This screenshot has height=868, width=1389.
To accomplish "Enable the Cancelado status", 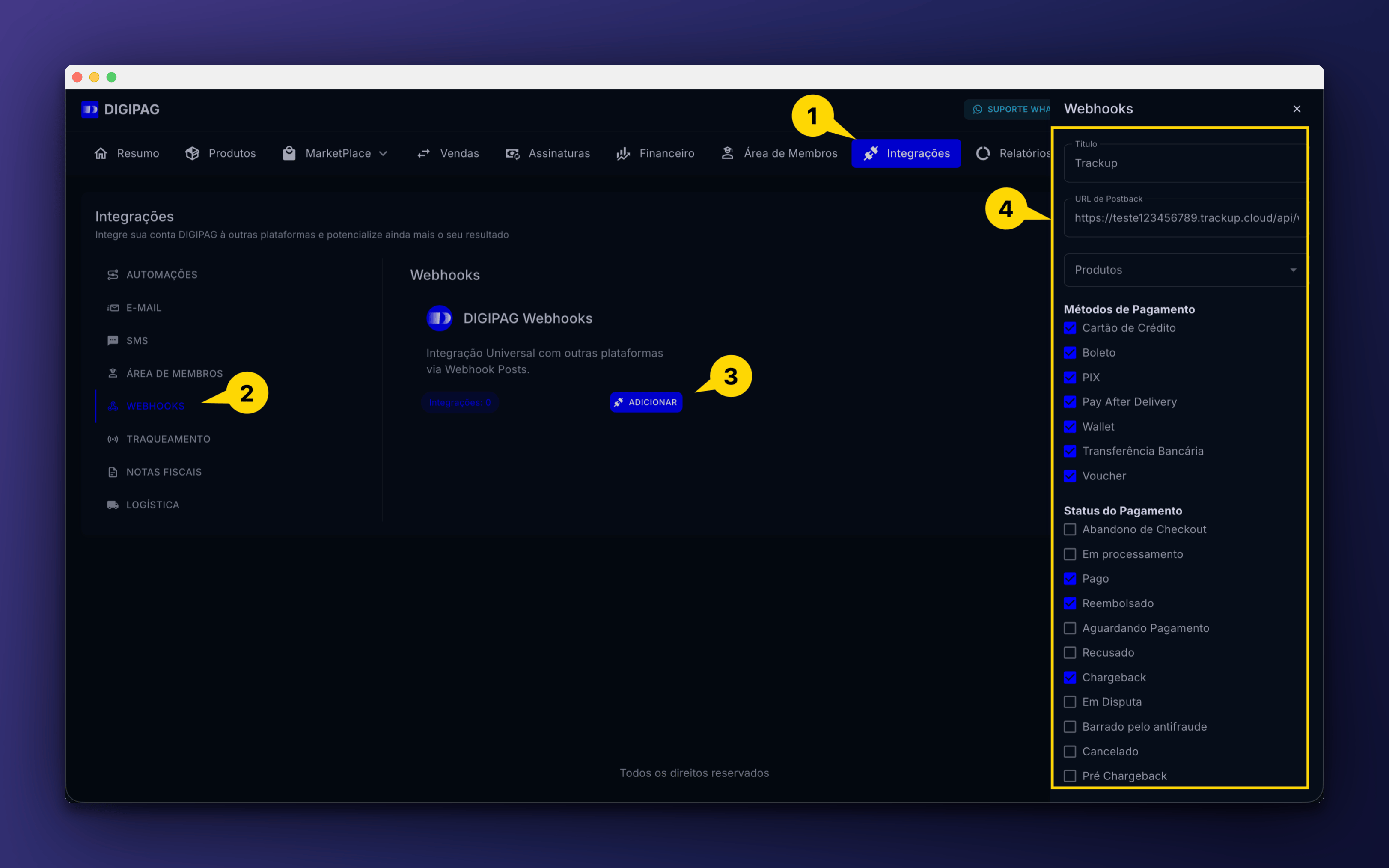I will tap(1070, 752).
